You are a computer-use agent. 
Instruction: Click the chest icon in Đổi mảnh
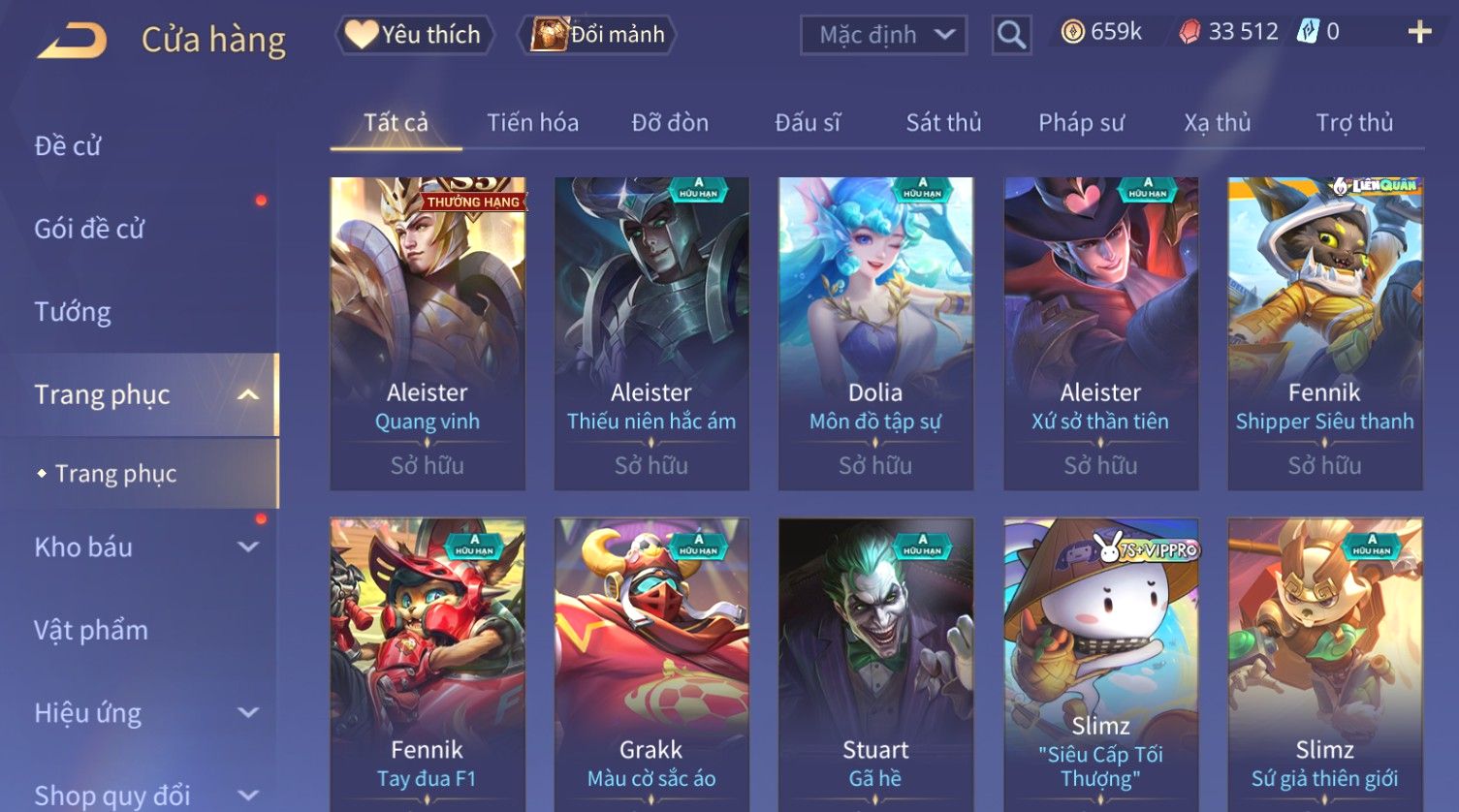pos(549,35)
